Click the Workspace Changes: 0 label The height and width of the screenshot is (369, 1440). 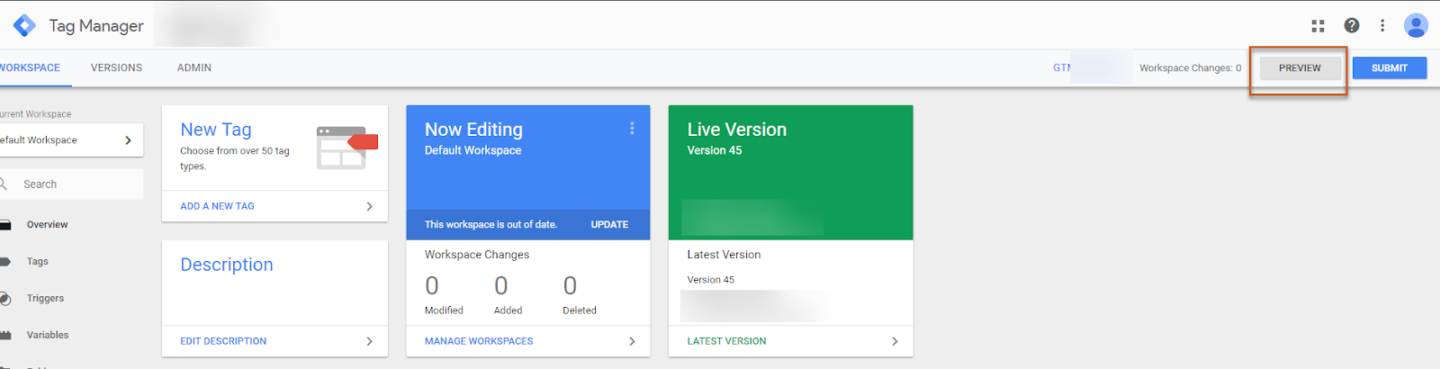tap(1190, 68)
